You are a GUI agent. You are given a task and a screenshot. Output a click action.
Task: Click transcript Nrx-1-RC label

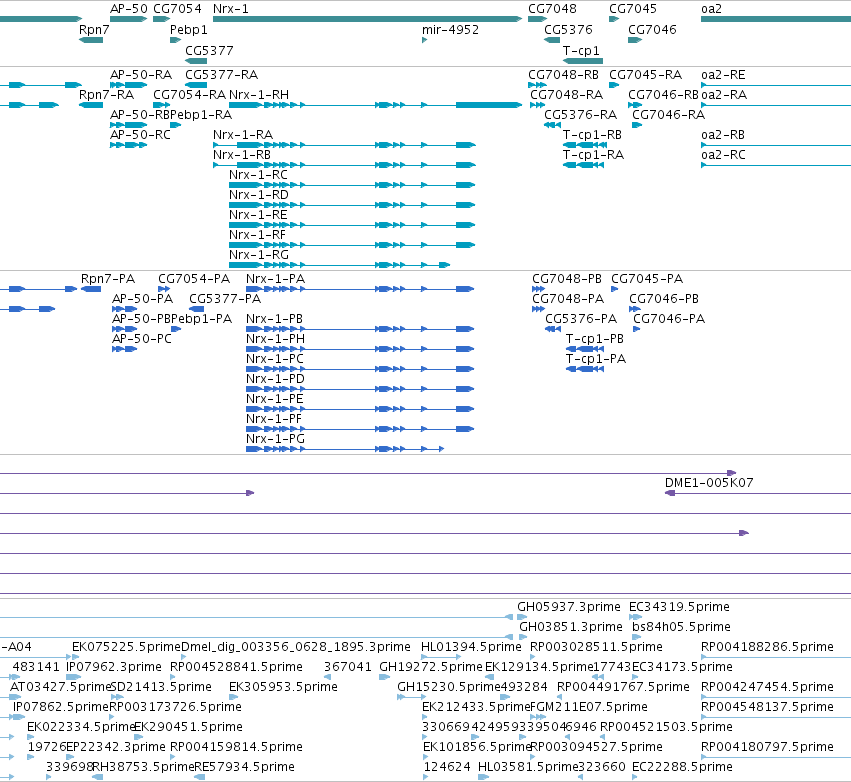click(258, 175)
